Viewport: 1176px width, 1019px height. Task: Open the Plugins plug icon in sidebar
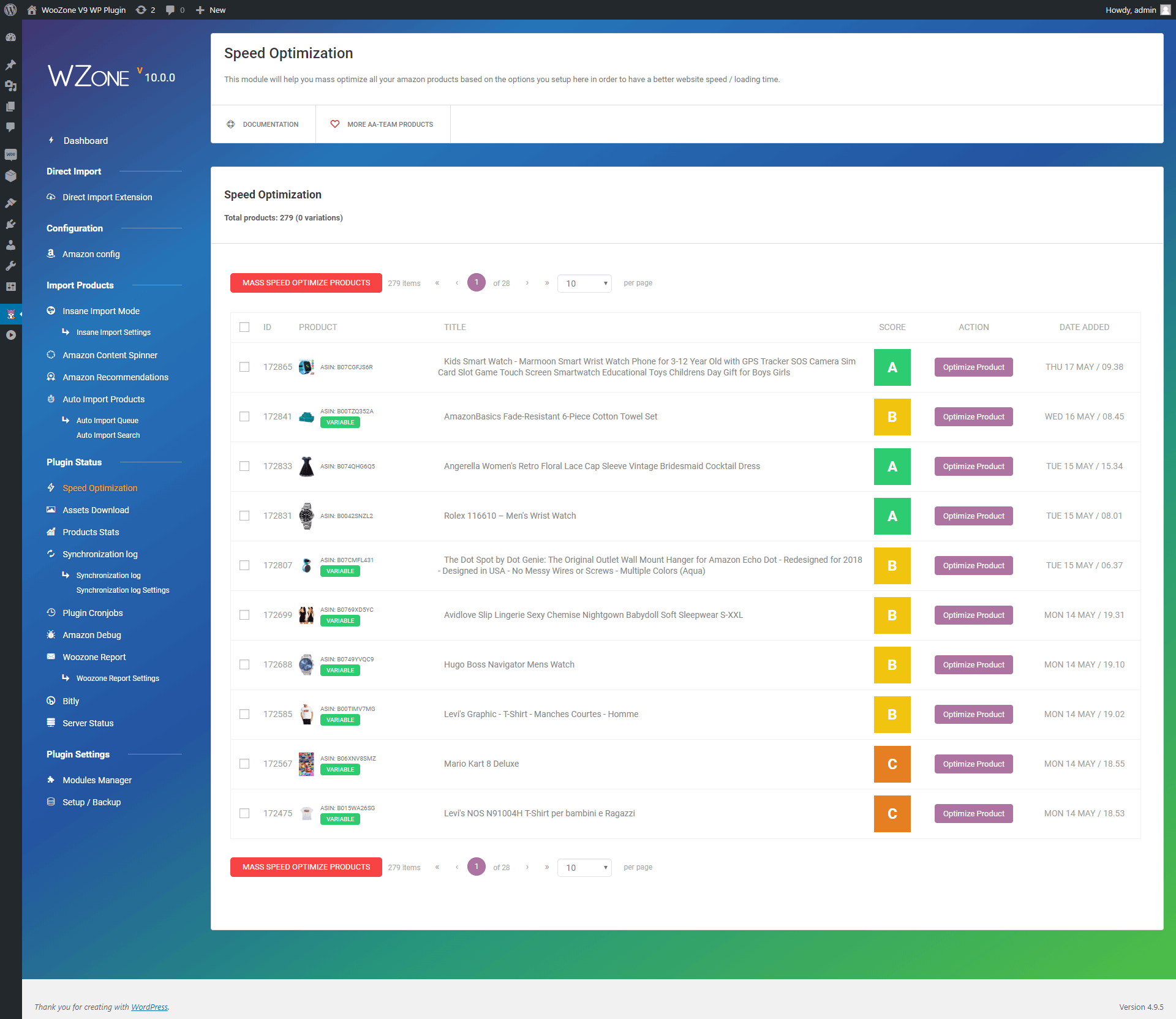pos(10,224)
